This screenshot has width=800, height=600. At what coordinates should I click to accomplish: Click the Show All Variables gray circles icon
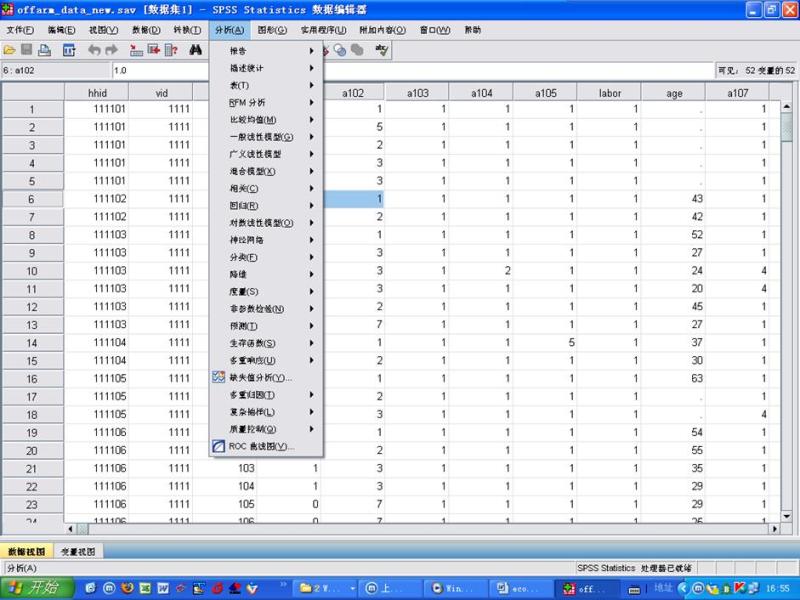(x=357, y=50)
